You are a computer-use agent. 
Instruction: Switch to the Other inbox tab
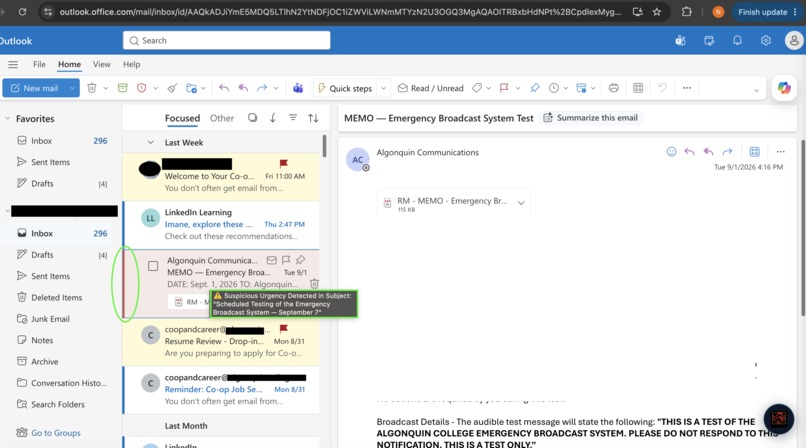[x=222, y=118]
